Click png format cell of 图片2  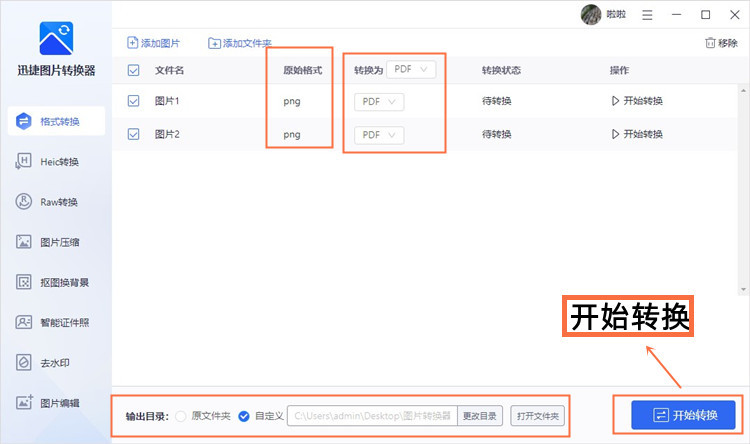(292, 135)
